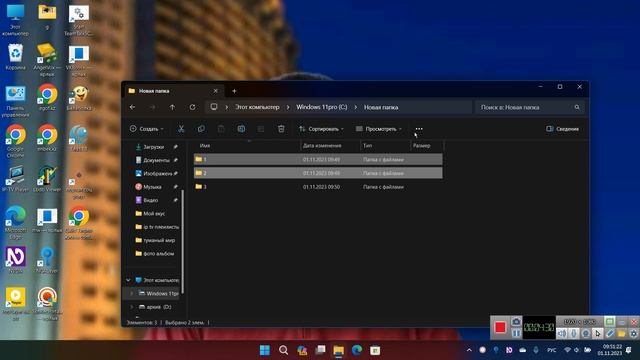
Task: Go to Этот компьютер in the address bar
Action: [257, 107]
